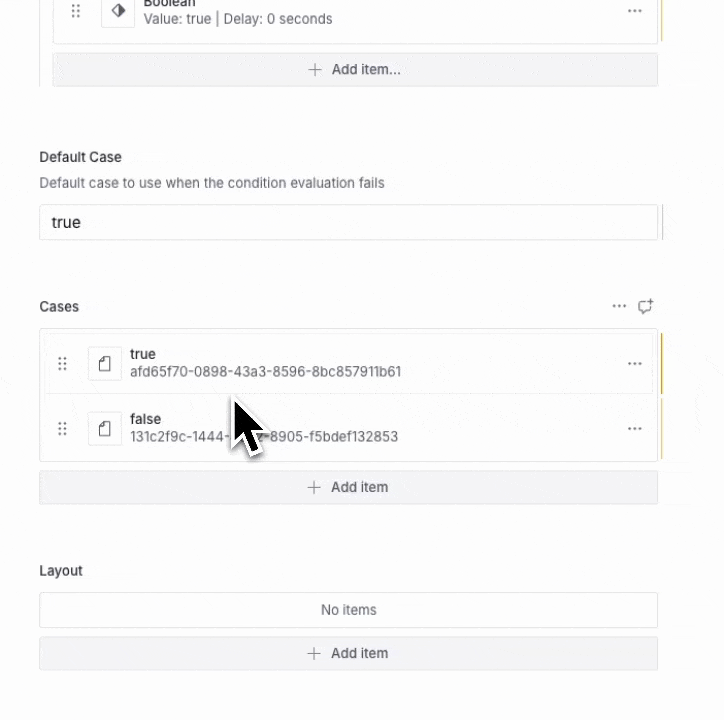Click the empty Layout 'No items' box

pos(348,610)
